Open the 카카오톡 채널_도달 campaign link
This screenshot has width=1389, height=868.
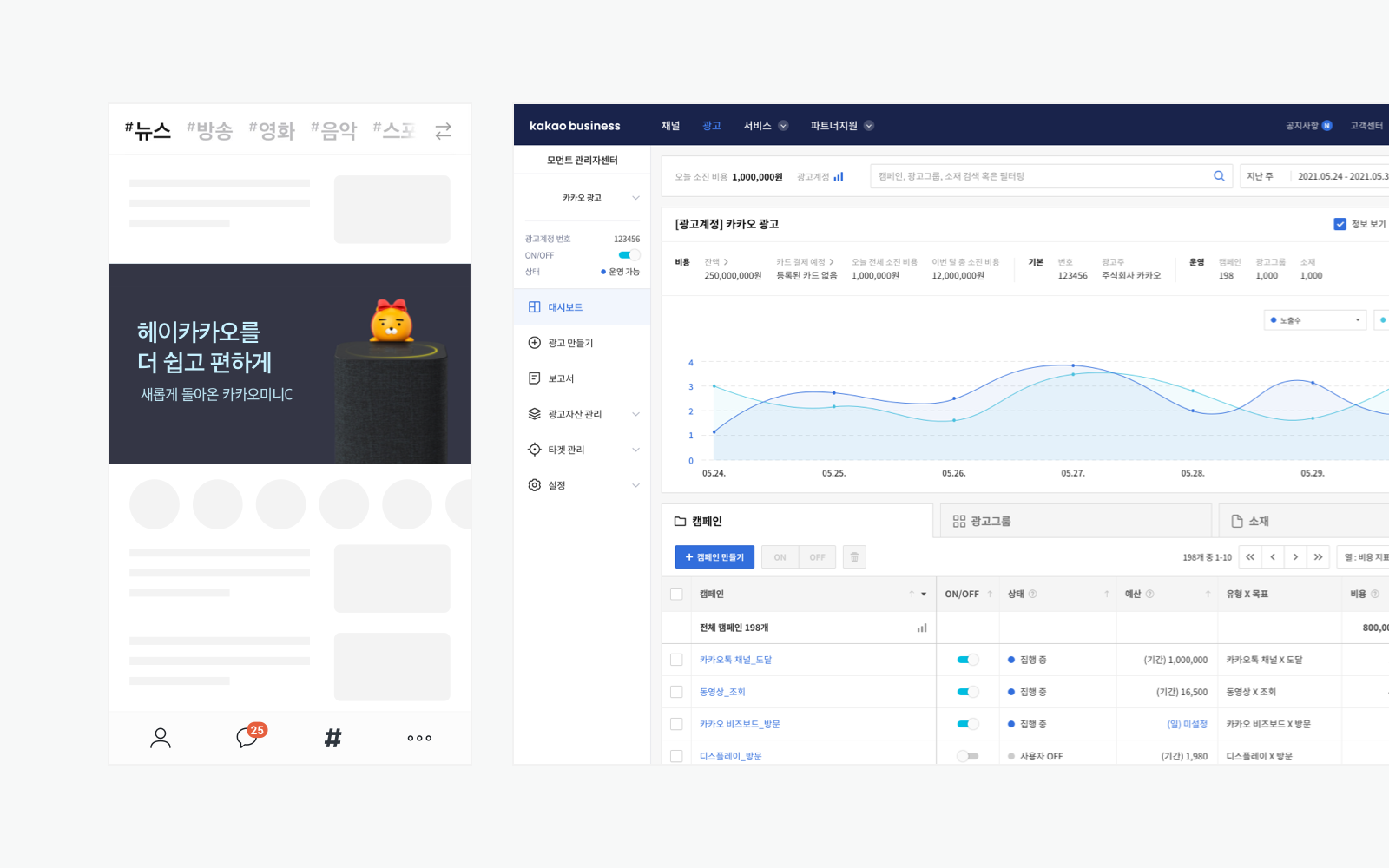pos(735,660)
